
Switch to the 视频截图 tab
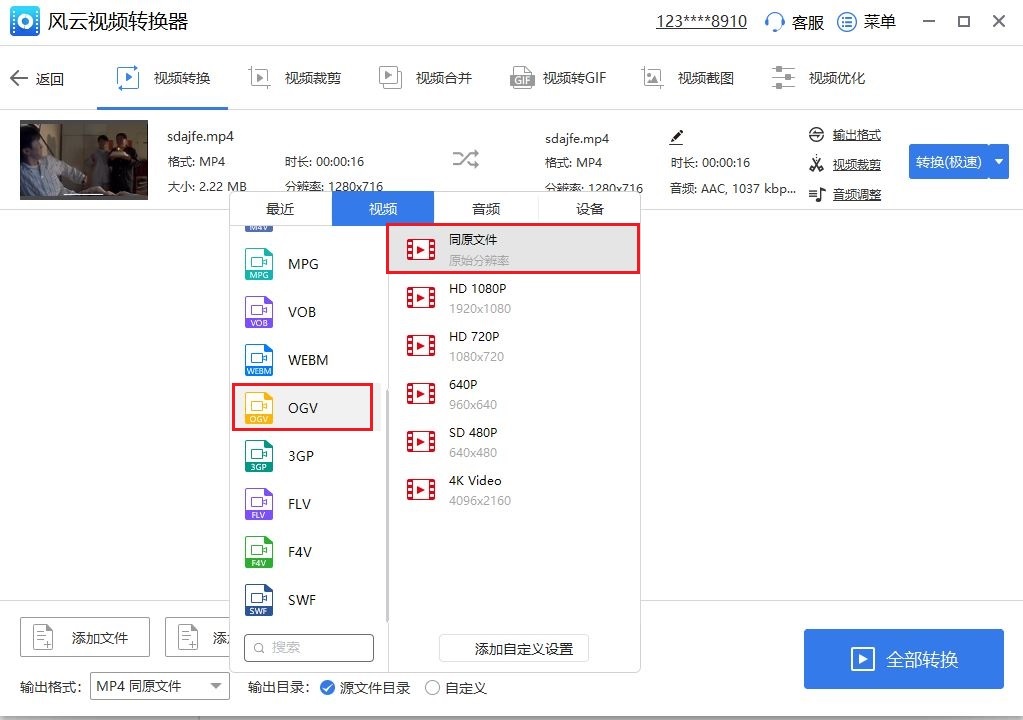[x=687, y=78]
